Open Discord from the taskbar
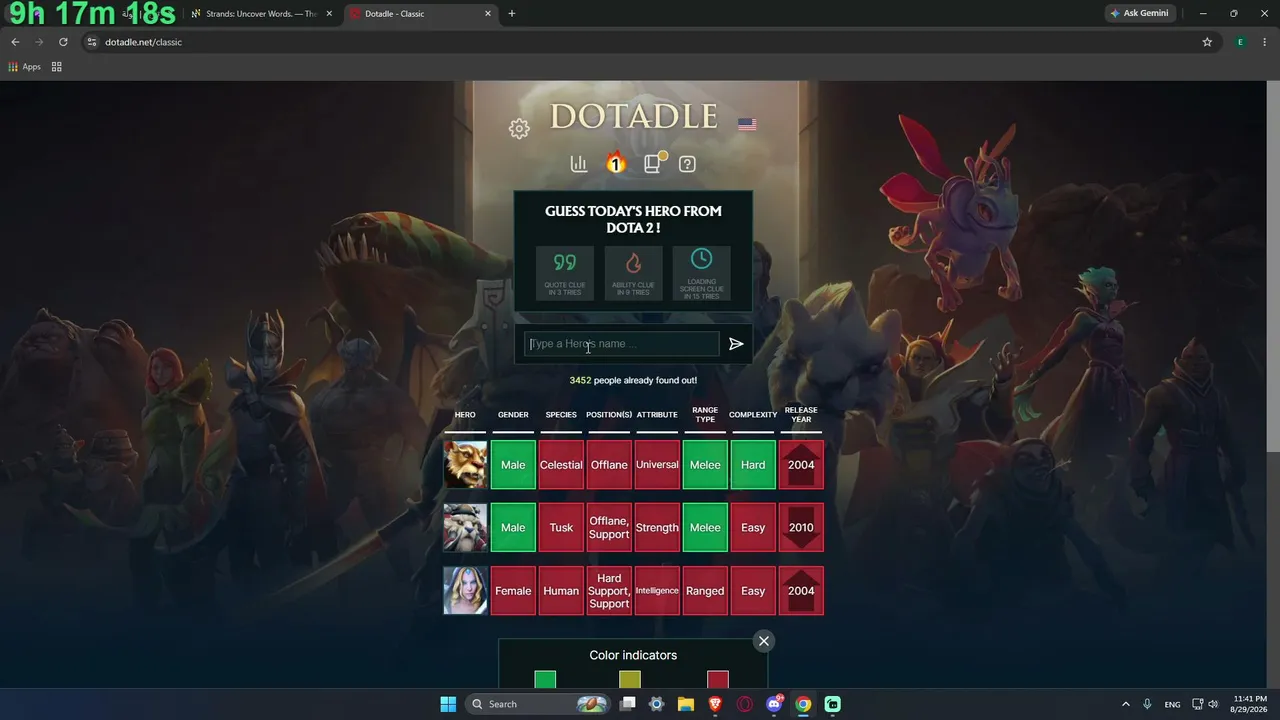Image resolution: width=1280 pixels, height=720 pixels. (x=774, y=704)
